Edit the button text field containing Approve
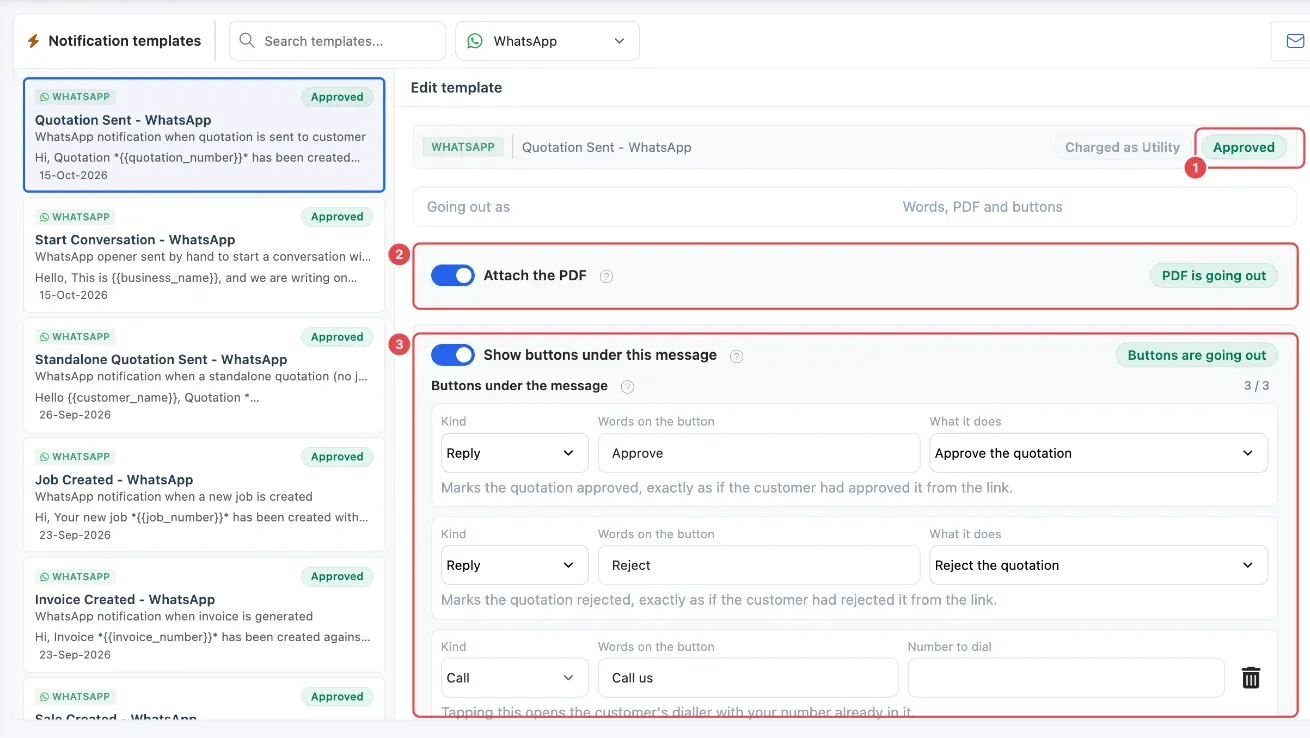1310x738 pixels. point(759,453)
